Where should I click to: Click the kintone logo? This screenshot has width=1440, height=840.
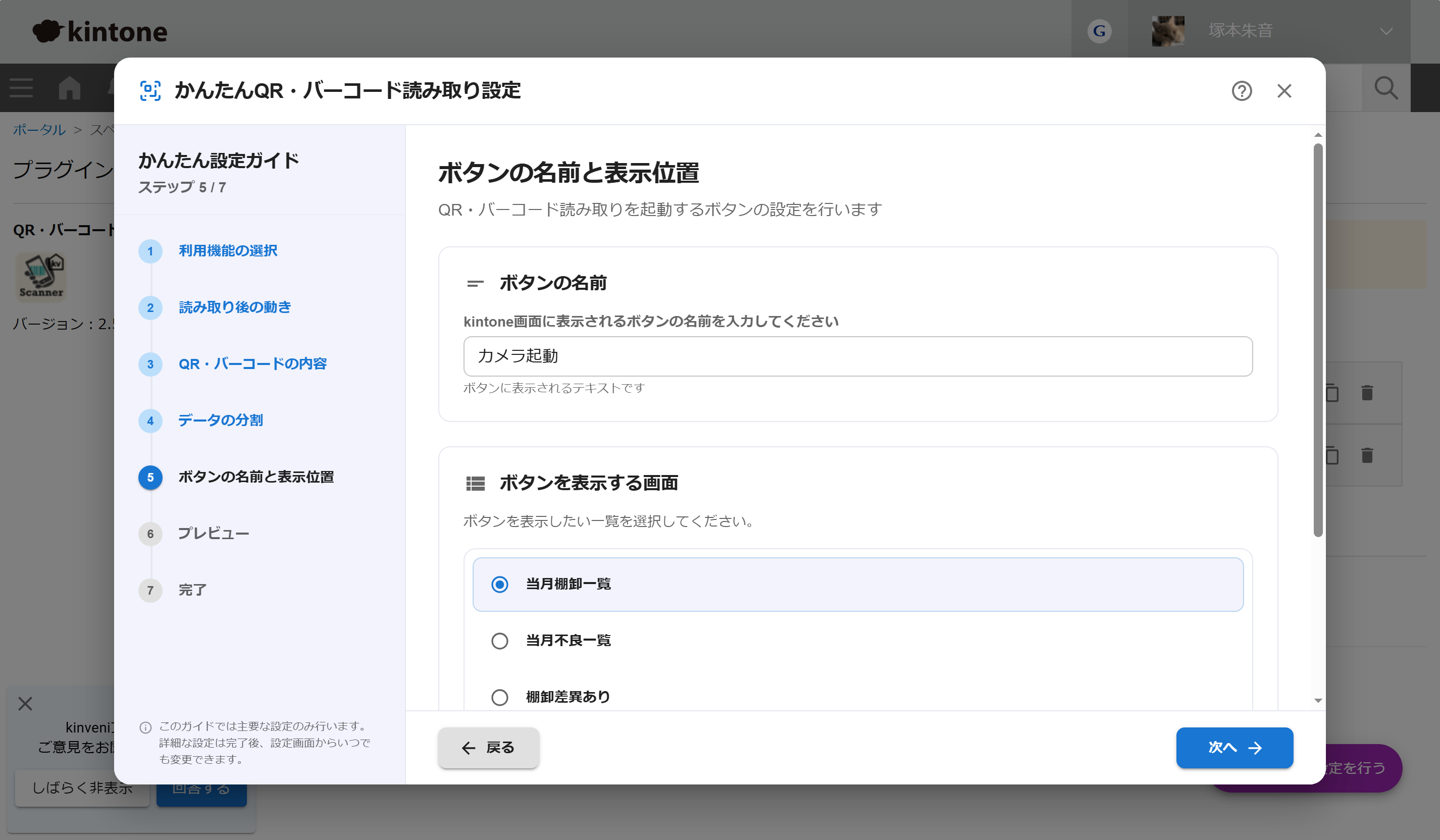(x=99, y=31)
